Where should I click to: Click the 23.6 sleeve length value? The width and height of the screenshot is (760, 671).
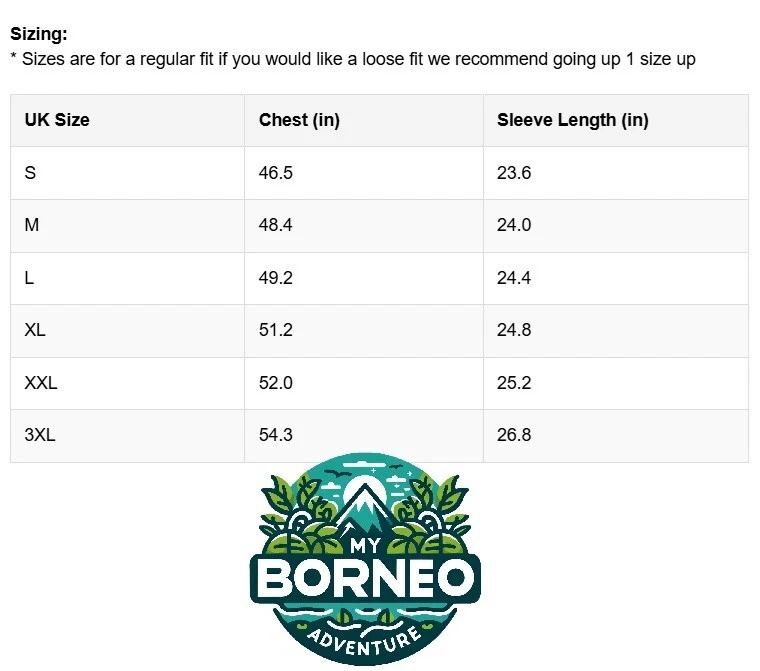(x=514, y=173)
